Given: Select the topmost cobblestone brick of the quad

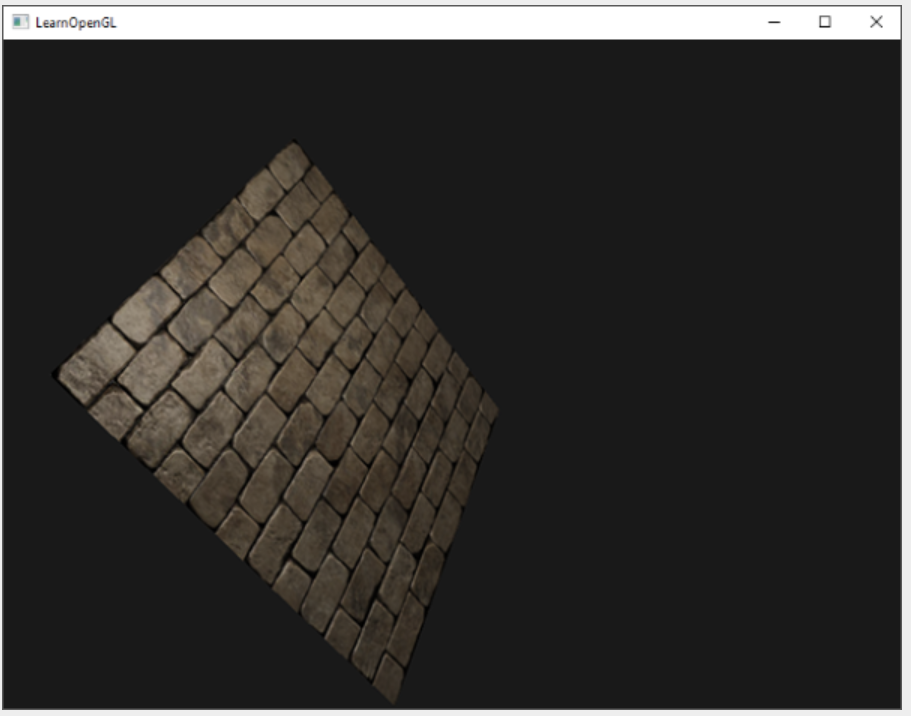Looking at the screenshot, I should click(x=292, y=160).
